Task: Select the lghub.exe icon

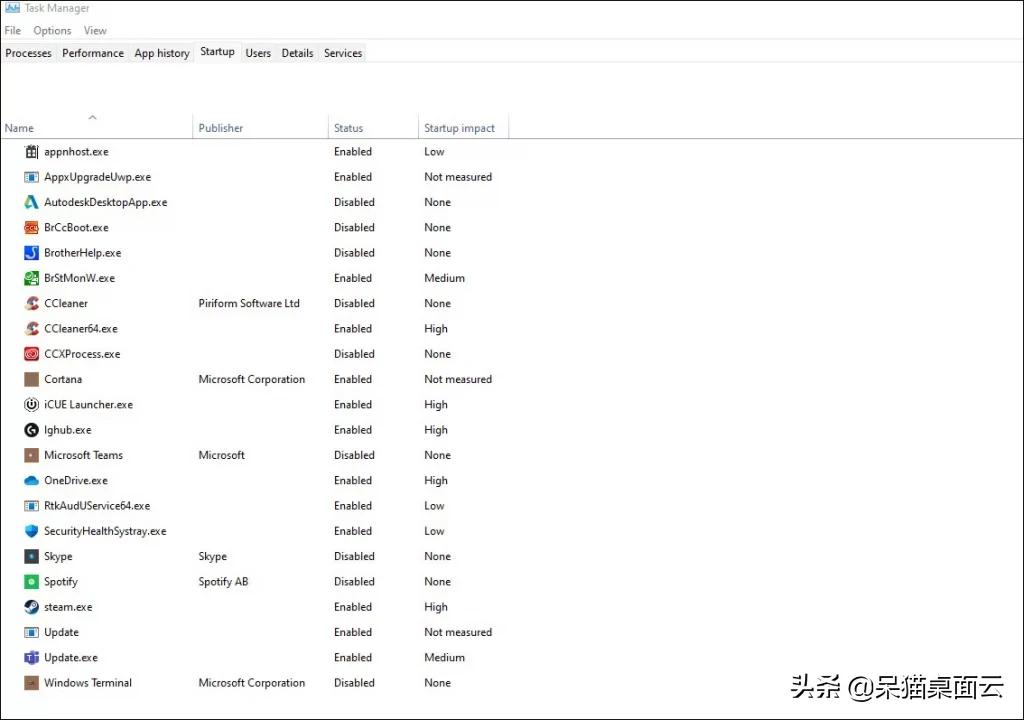Action: 31,430
